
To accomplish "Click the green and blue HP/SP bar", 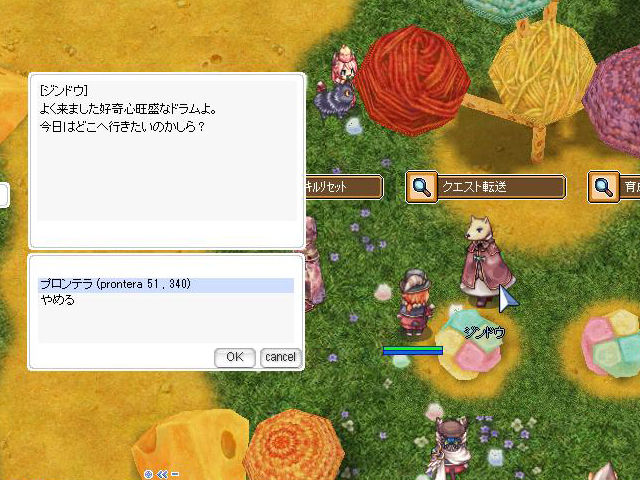I will (x=413, y=351).
